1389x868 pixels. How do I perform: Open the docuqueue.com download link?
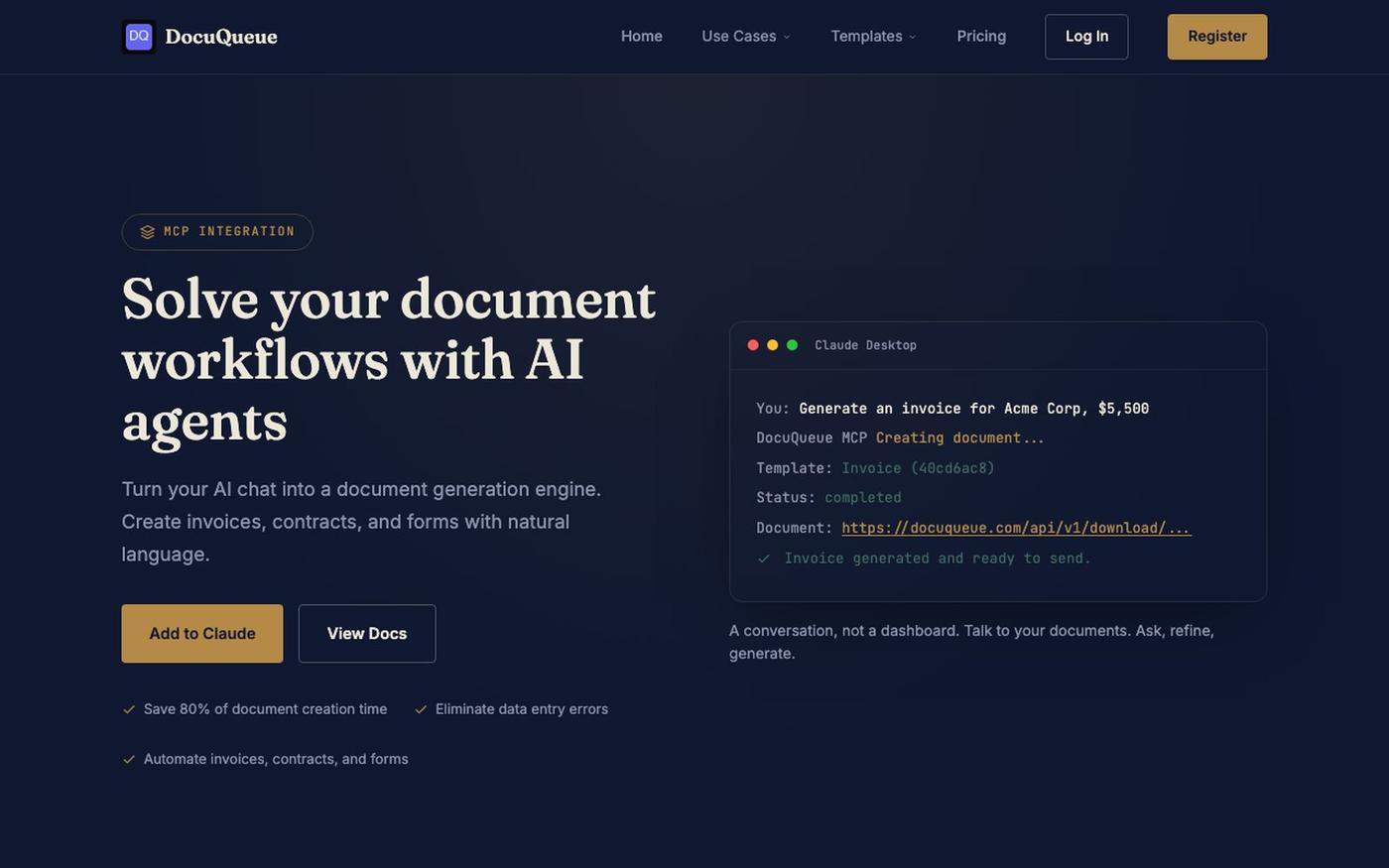(1017, 528)
